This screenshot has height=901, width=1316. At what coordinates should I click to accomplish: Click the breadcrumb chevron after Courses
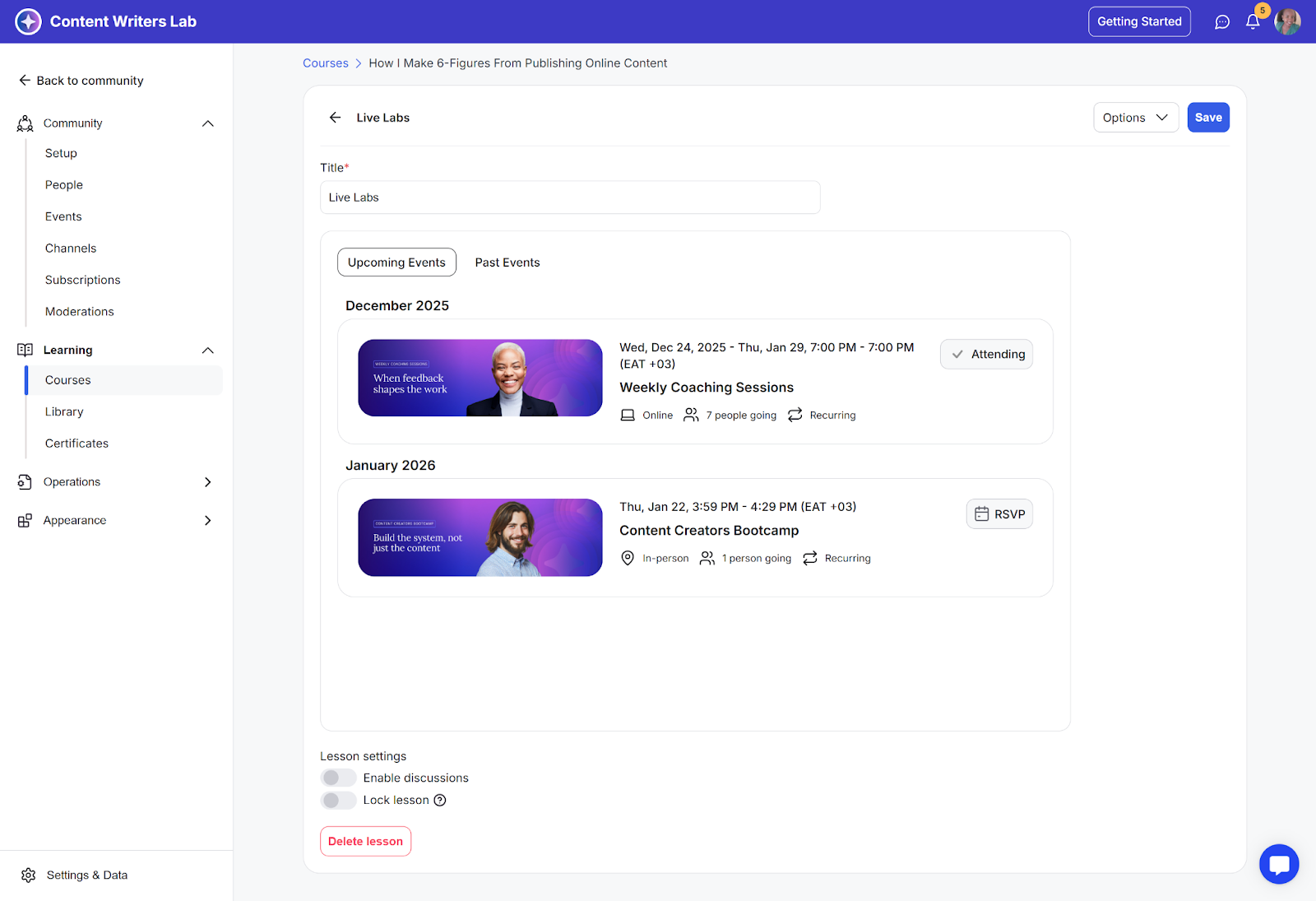(359, 63)
